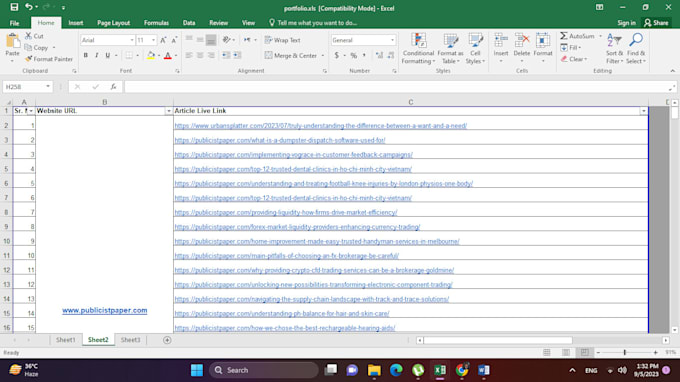The height and width of the screenshot is (382, 680).
Task: Open the General number format dropdown
Action: [392, 40]
